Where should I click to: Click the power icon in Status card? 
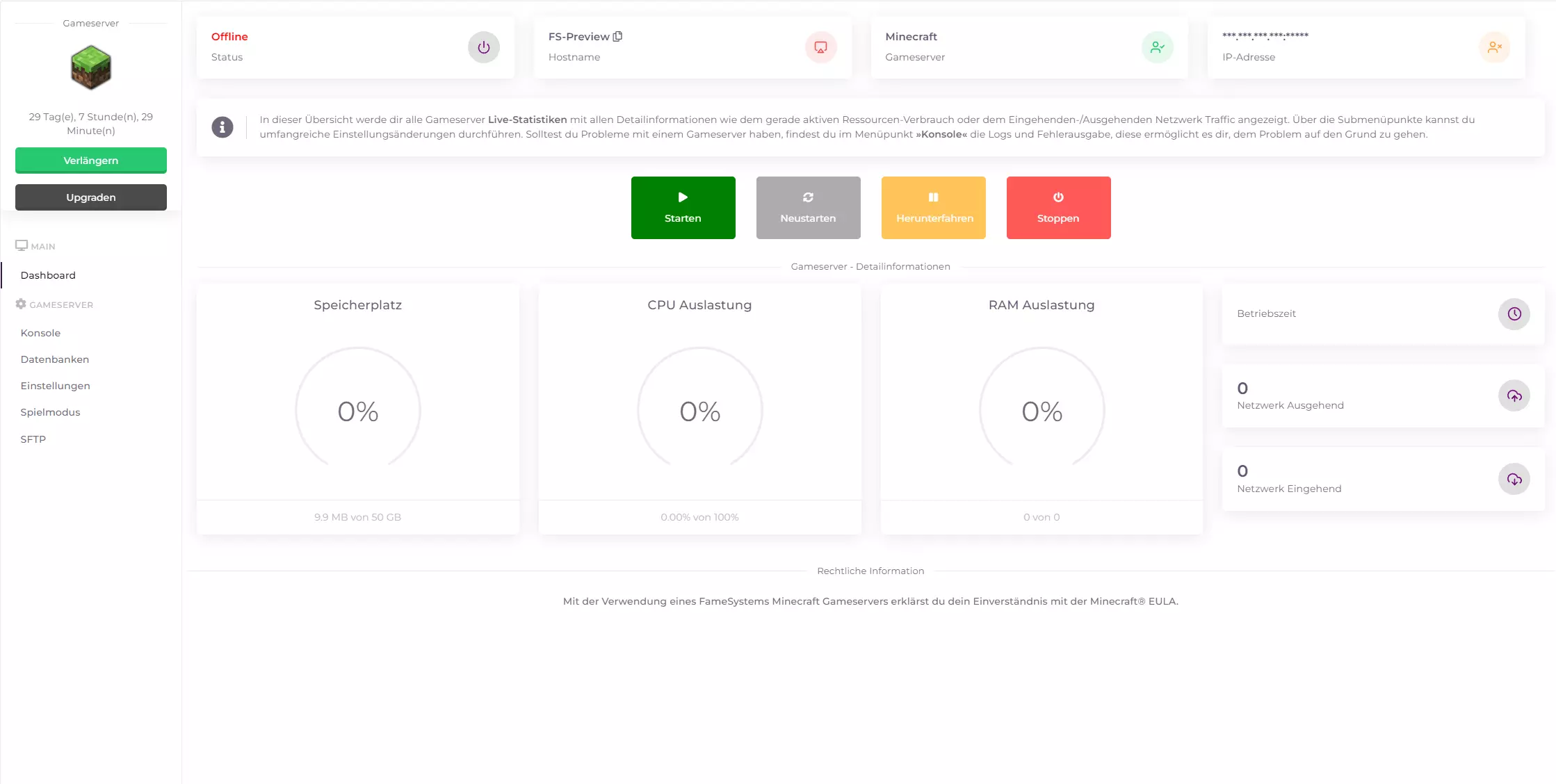[x=483, y=47]
